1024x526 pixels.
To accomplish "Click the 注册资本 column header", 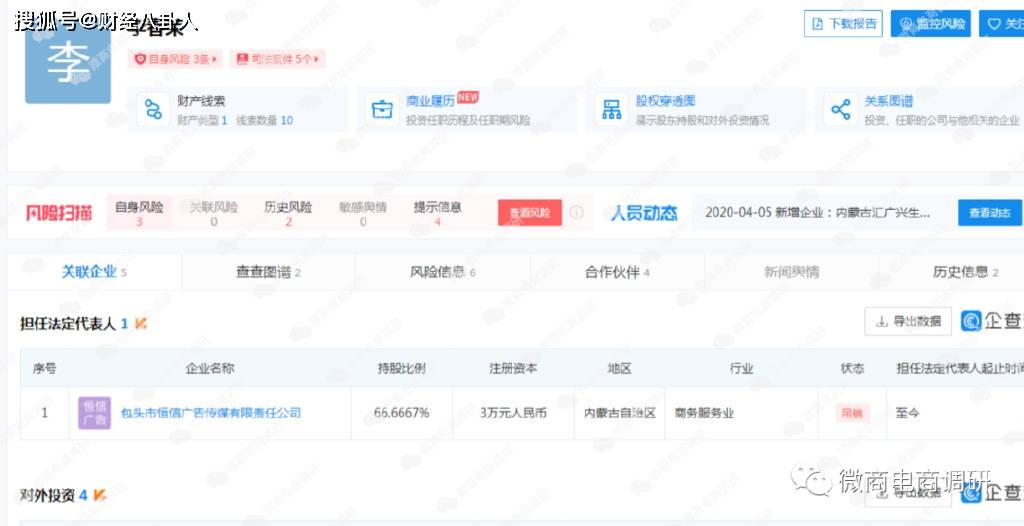I will pyautogui.click(x=513, y=368).
